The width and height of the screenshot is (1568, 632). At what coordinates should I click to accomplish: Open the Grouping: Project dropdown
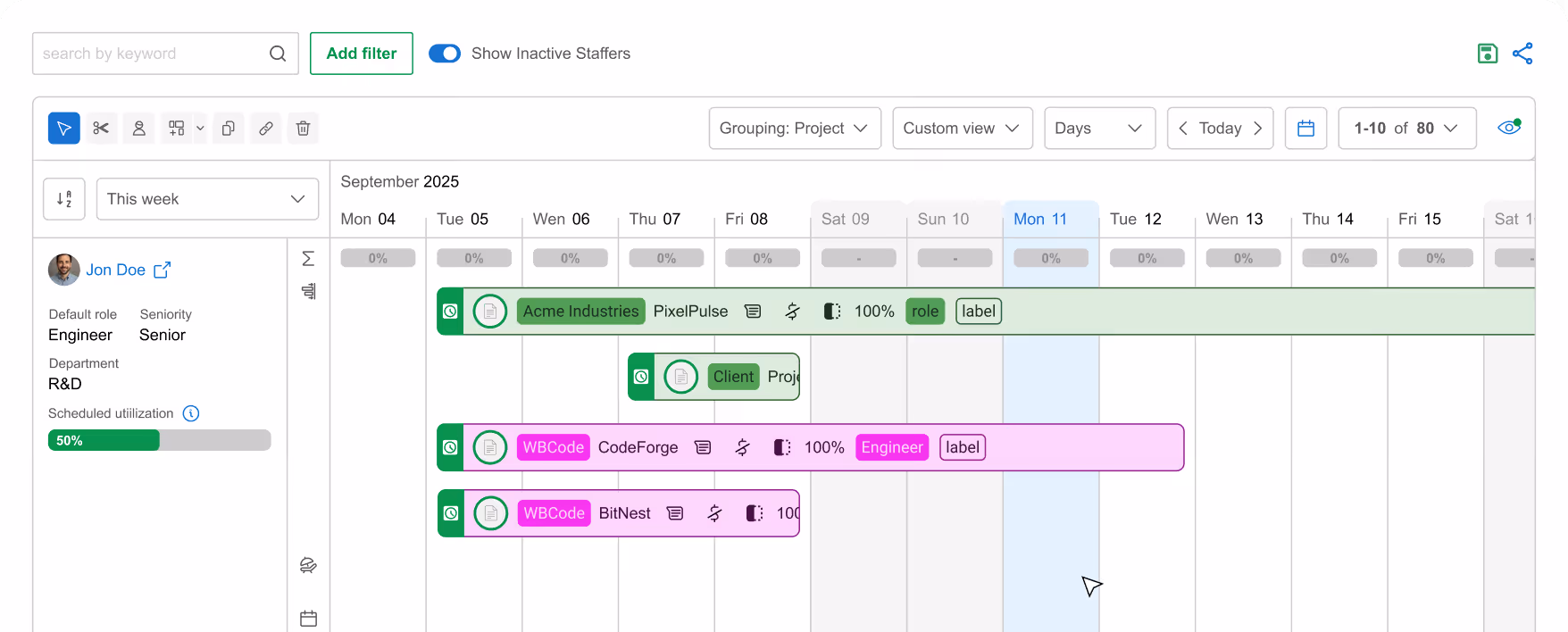coord(795,129)
